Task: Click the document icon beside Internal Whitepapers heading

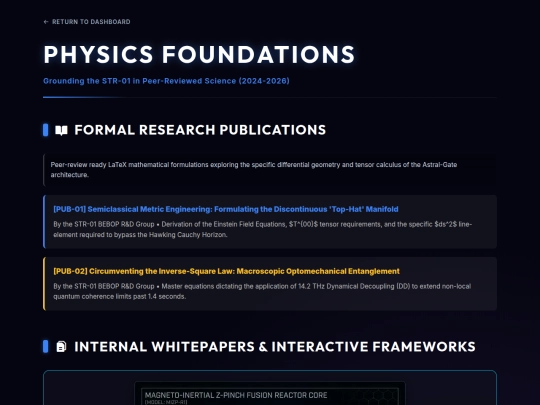Action: pos(61,346)
